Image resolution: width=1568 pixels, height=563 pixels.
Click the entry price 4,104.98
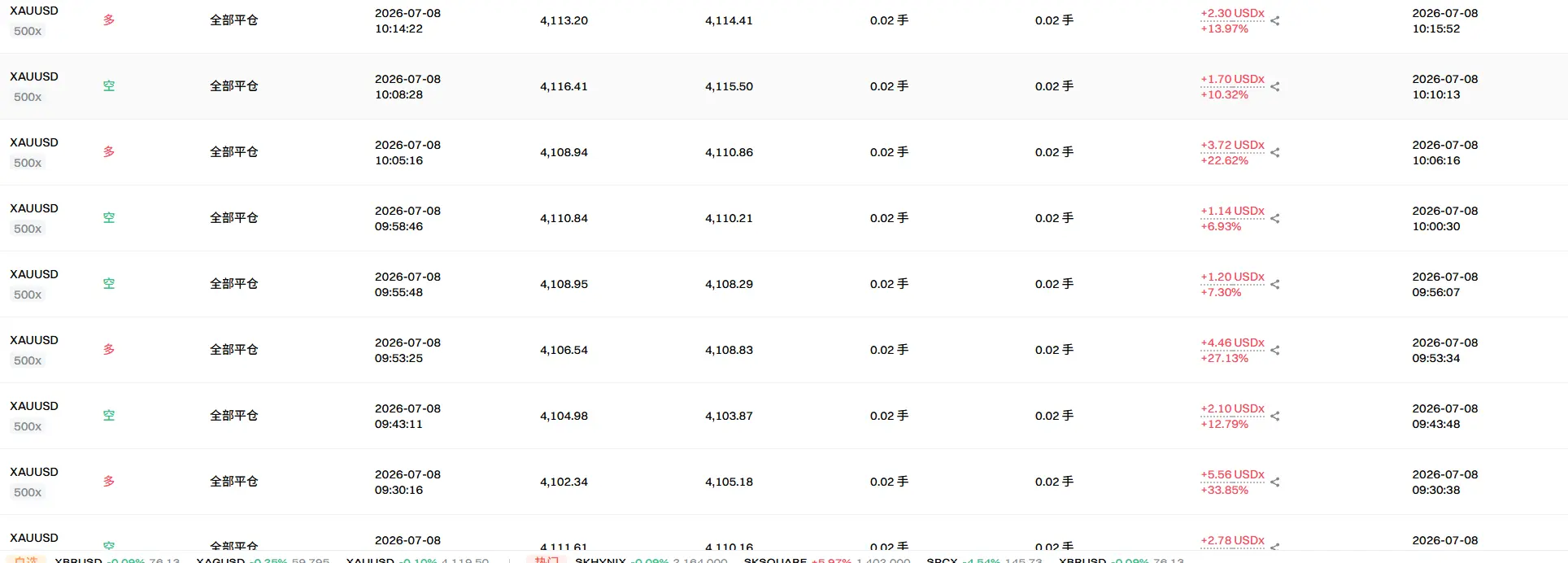(564, 416)
